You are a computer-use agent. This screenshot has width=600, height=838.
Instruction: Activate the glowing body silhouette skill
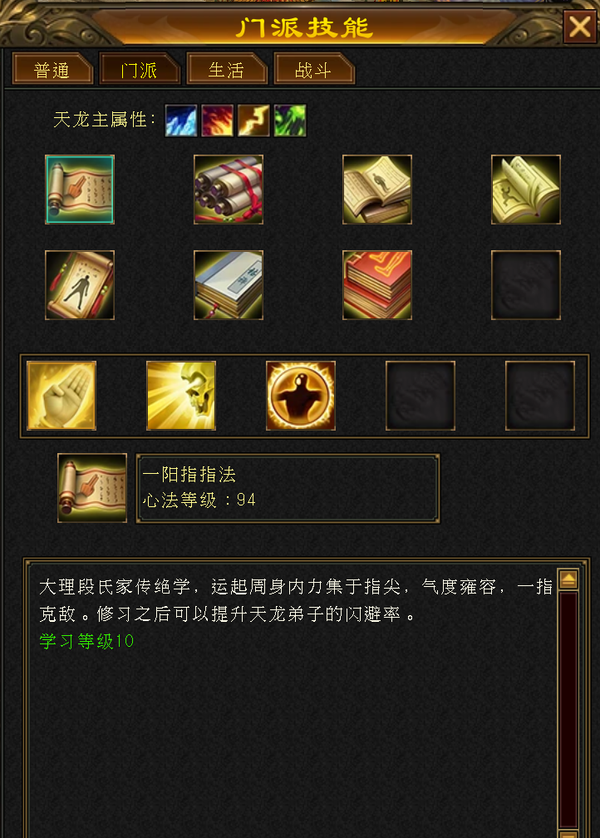(301, 395)
